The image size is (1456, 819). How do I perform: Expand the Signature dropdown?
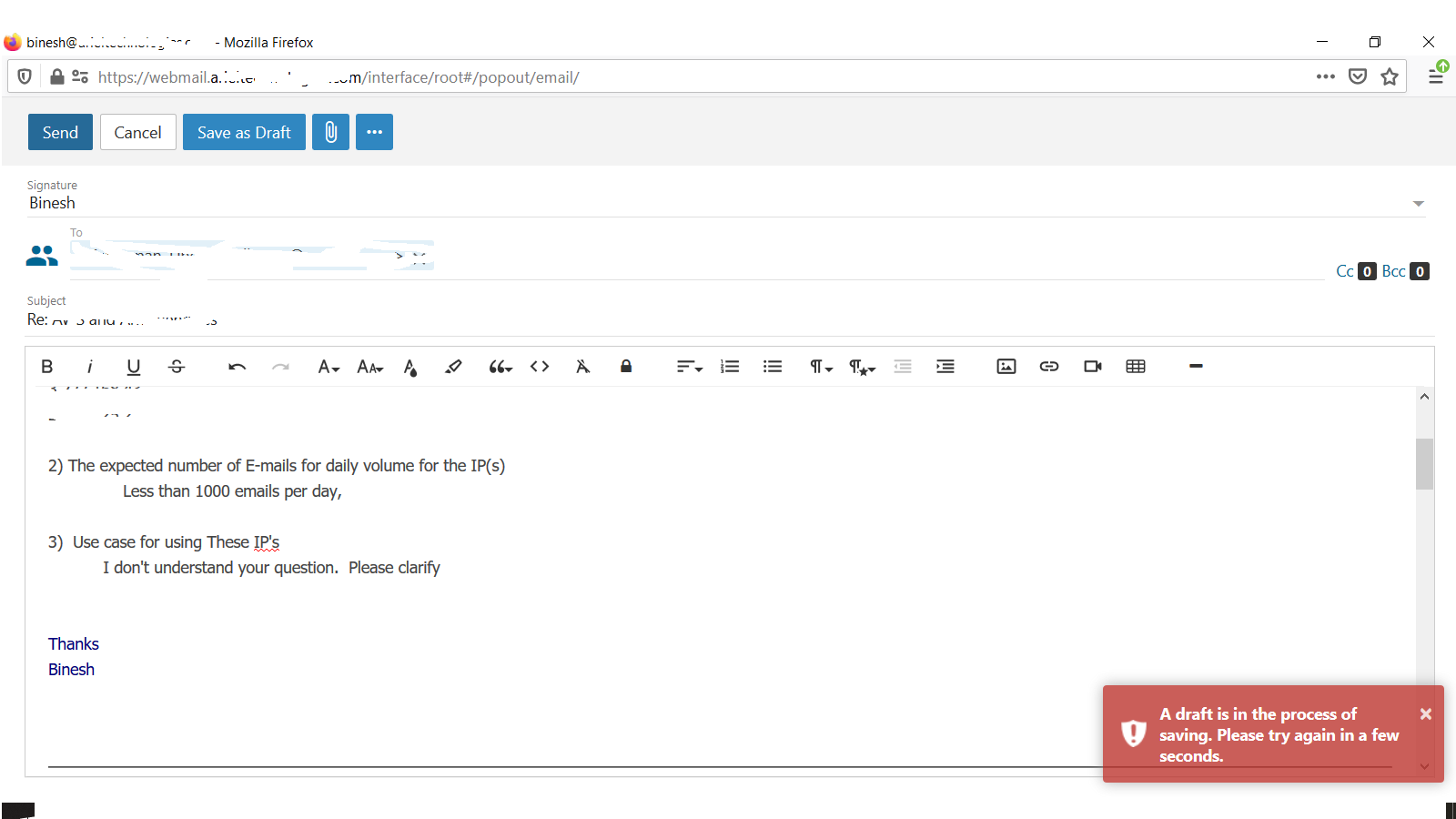1418,204
